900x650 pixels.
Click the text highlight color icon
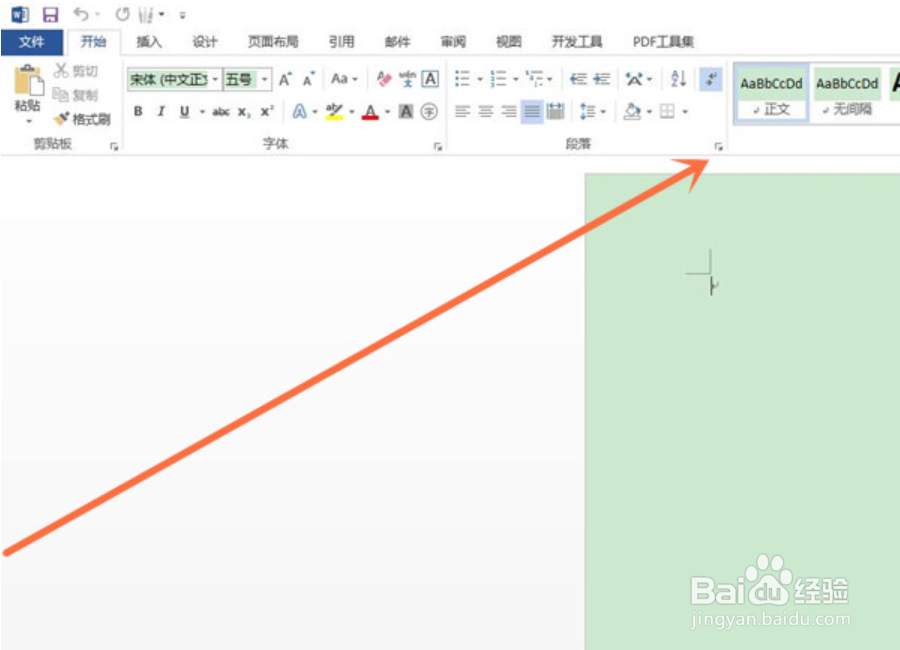[332, 111]
